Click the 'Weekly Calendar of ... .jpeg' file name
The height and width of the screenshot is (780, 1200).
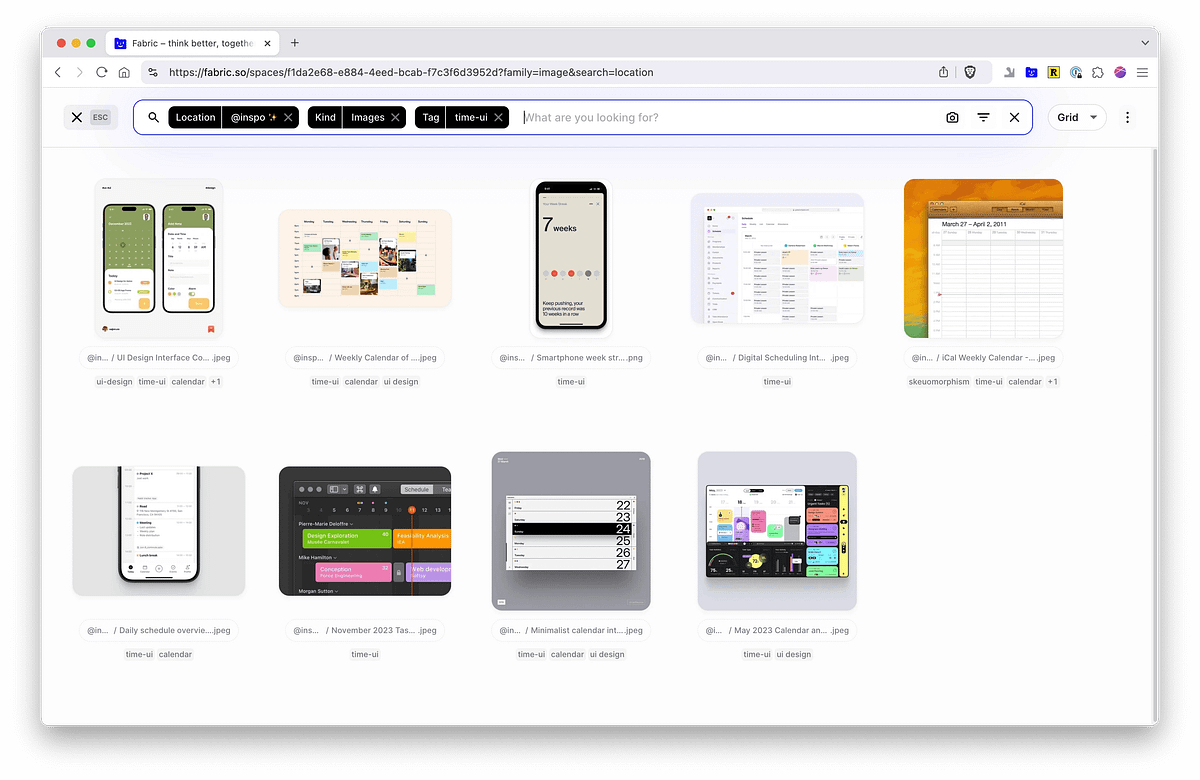click(385, 357)
